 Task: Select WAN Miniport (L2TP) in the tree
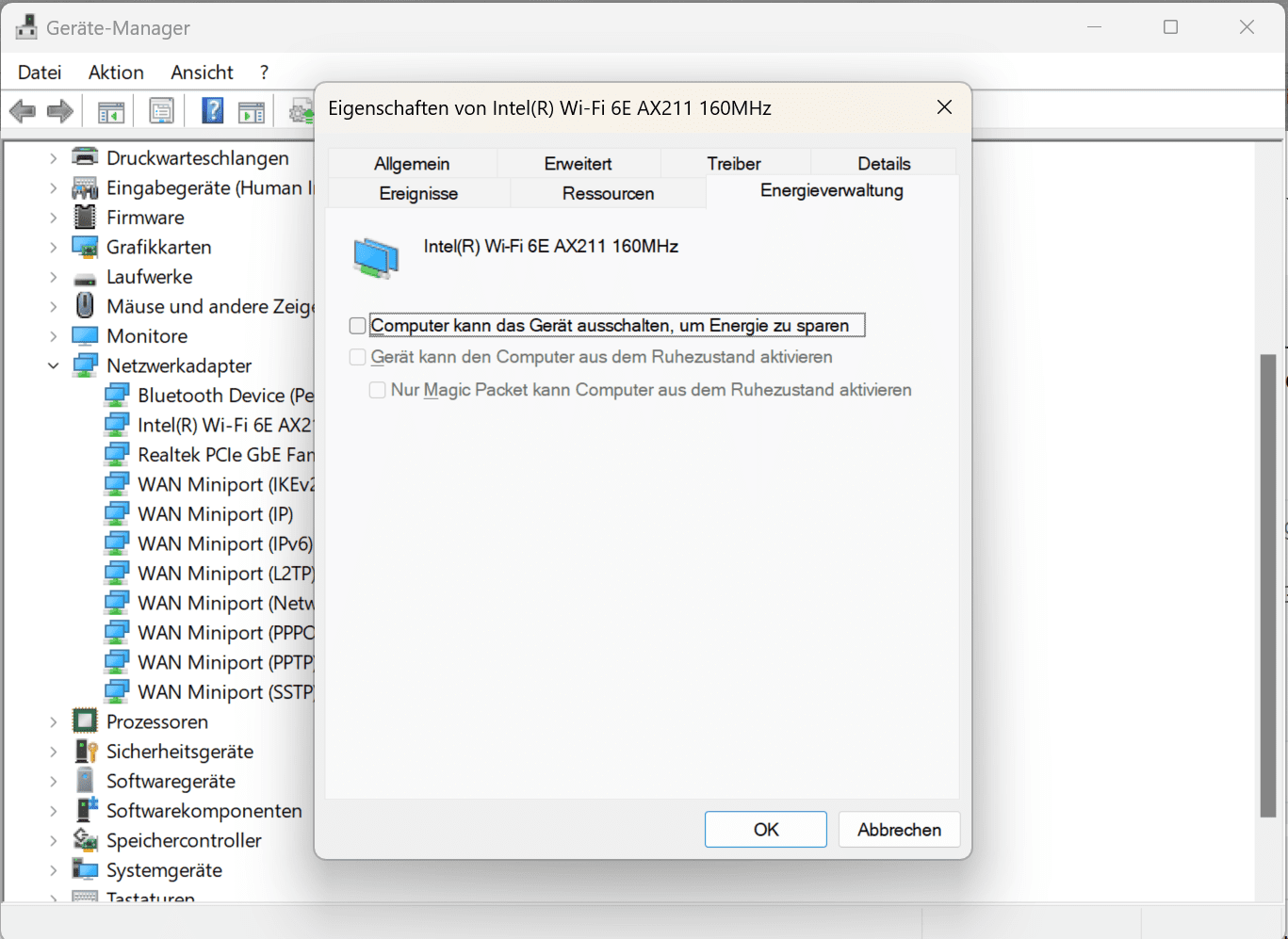pyautogui.click(x=224, y=574)
